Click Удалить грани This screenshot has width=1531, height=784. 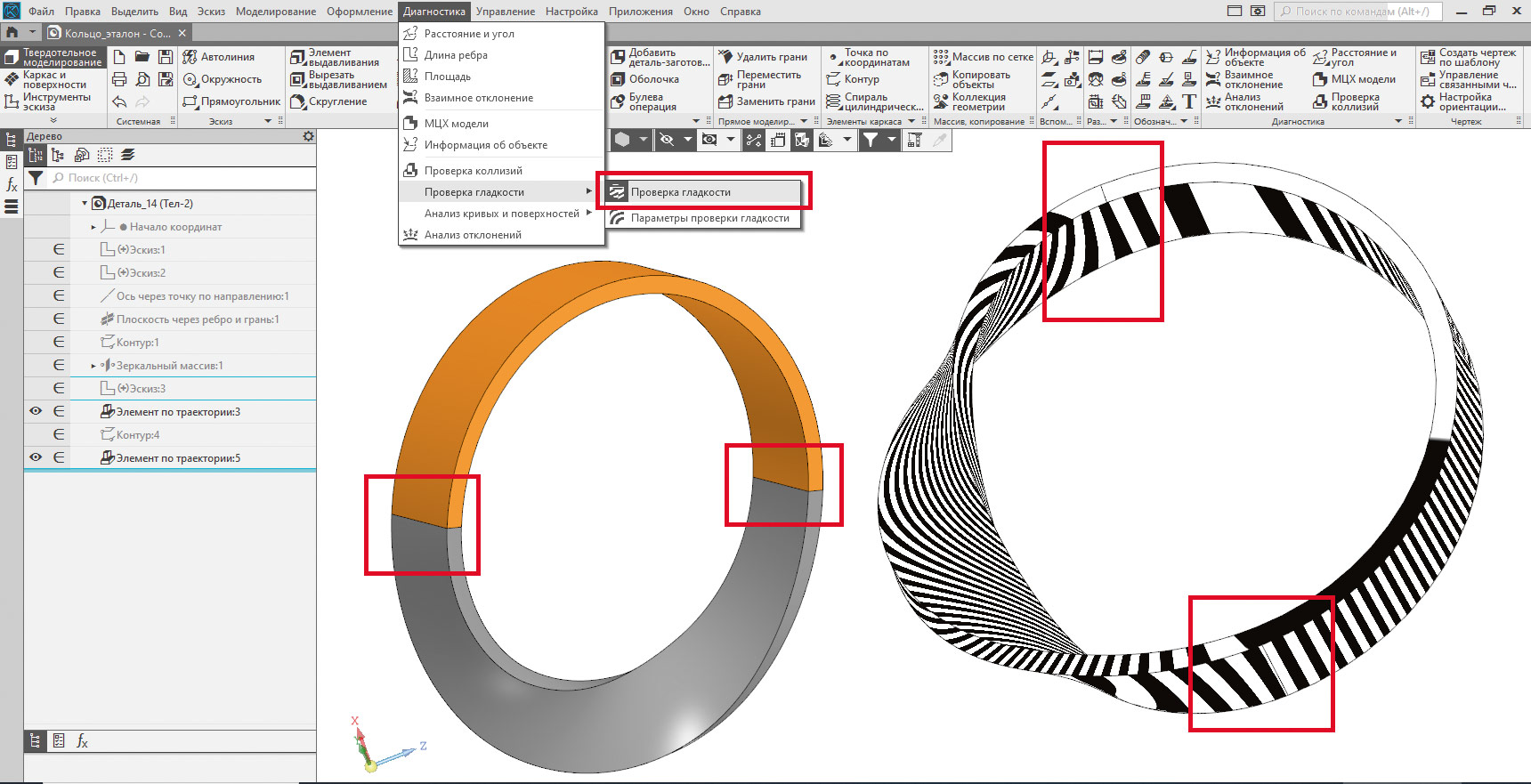point(763,57)
